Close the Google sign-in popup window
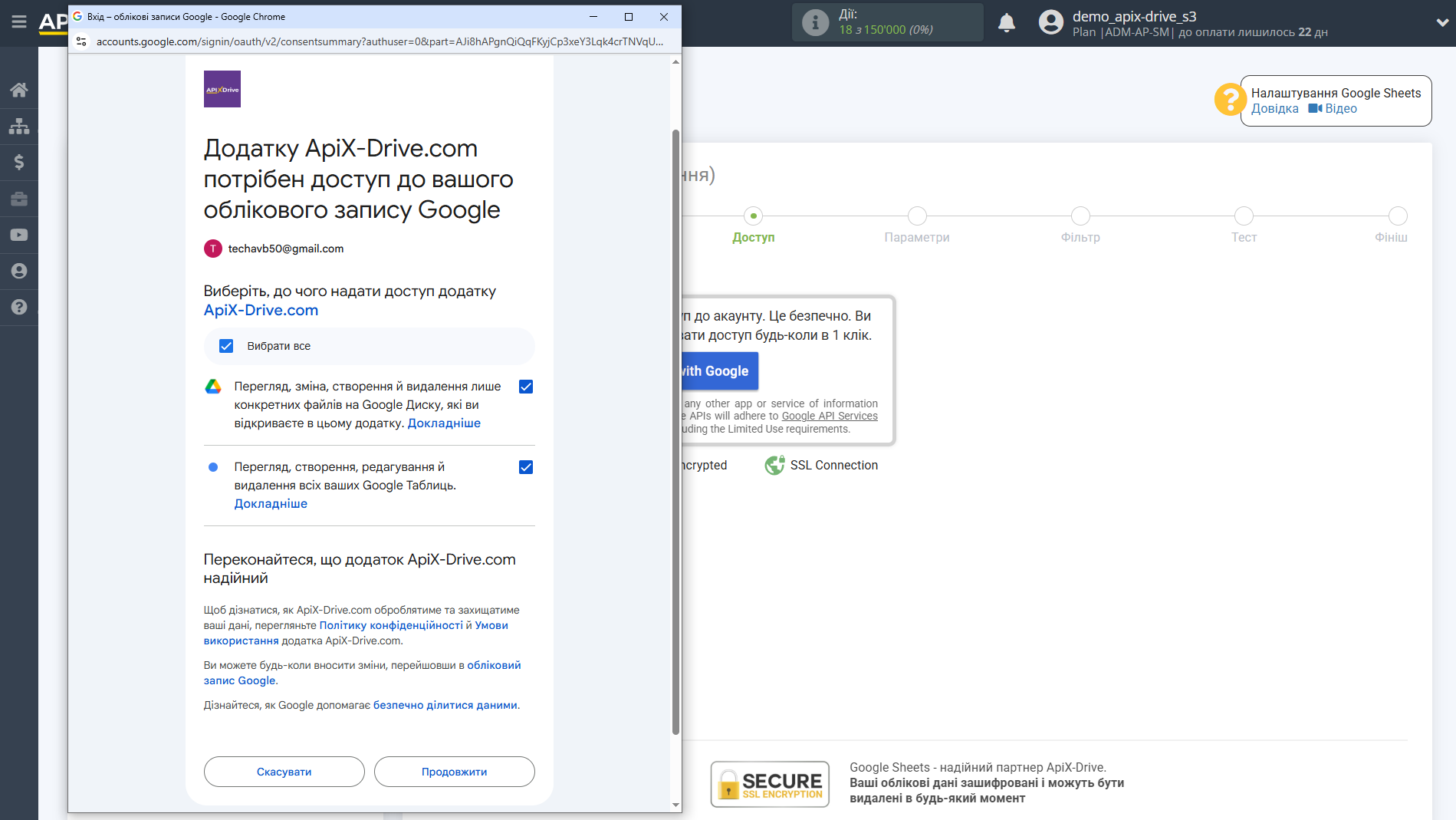 (x=664, y=17)
